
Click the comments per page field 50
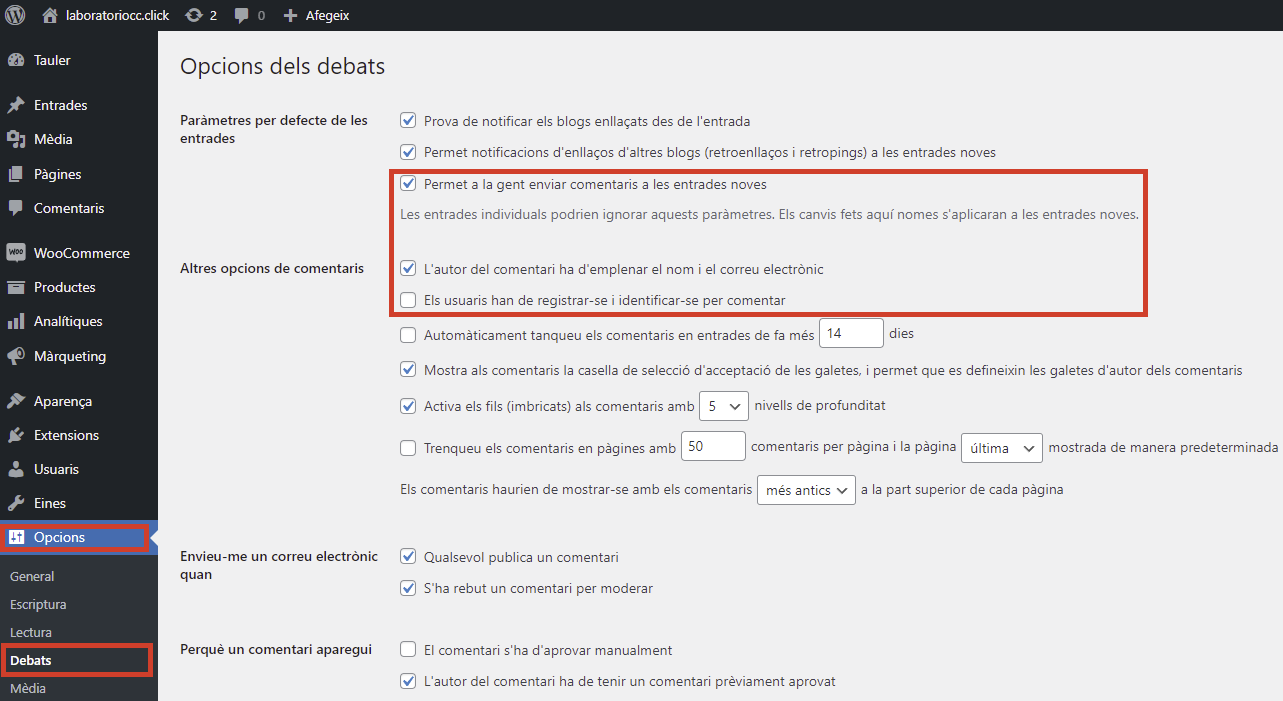[713, 446]
